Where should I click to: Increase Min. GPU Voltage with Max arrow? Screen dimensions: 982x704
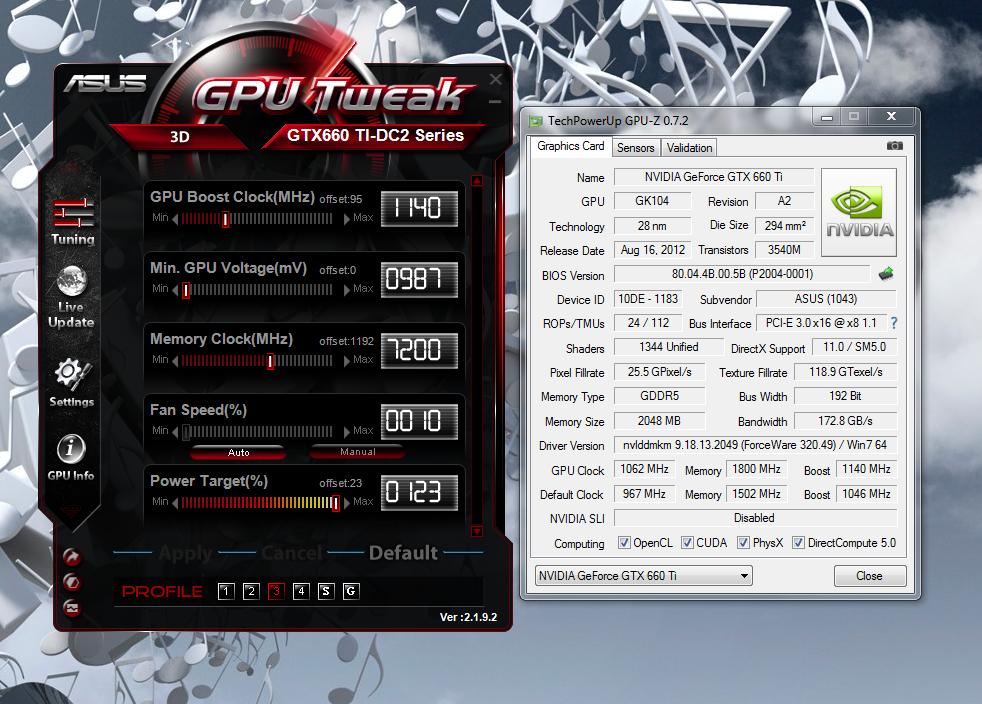[346, 290]
